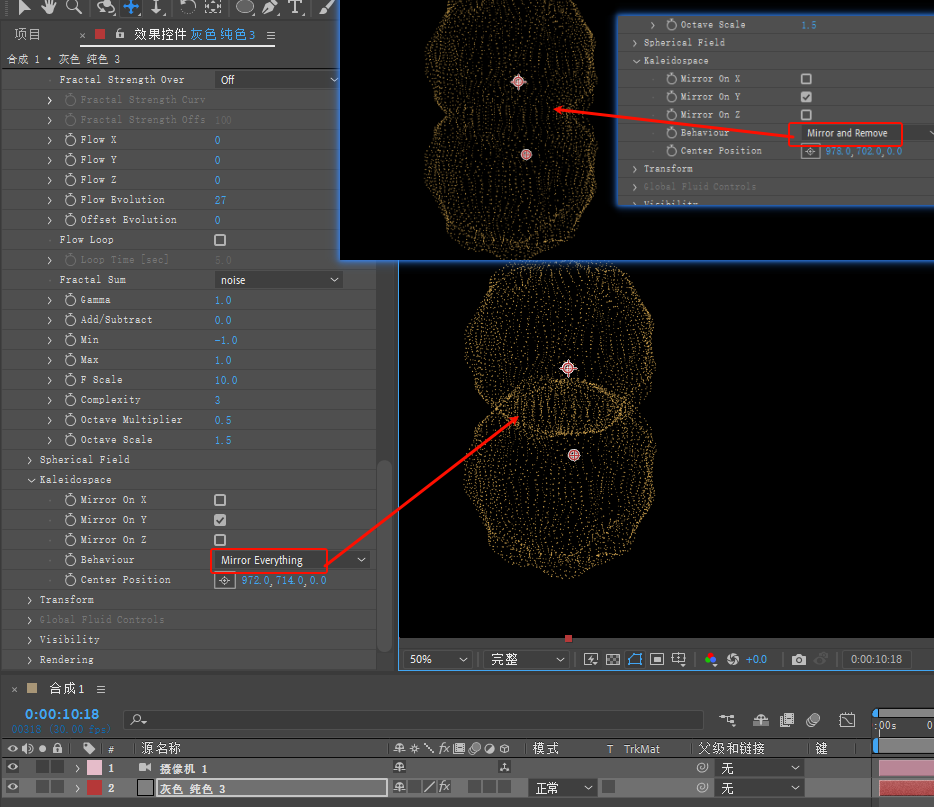Click label color swatch of 摄像机 1
The image size is (934, 807).
click(x=94, y=768)
